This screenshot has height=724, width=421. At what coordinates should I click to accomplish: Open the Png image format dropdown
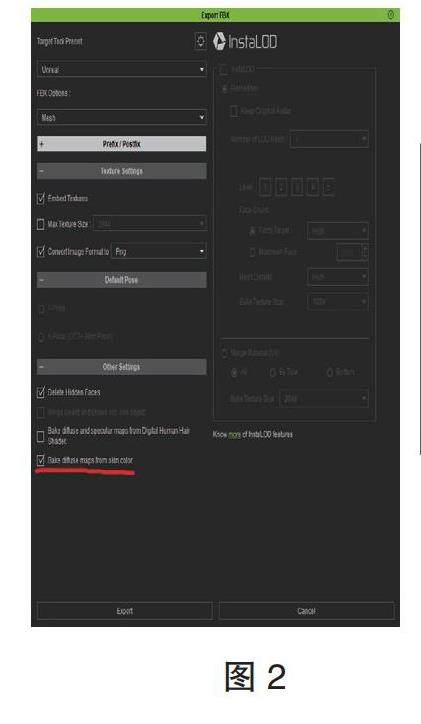pos(159,251)
